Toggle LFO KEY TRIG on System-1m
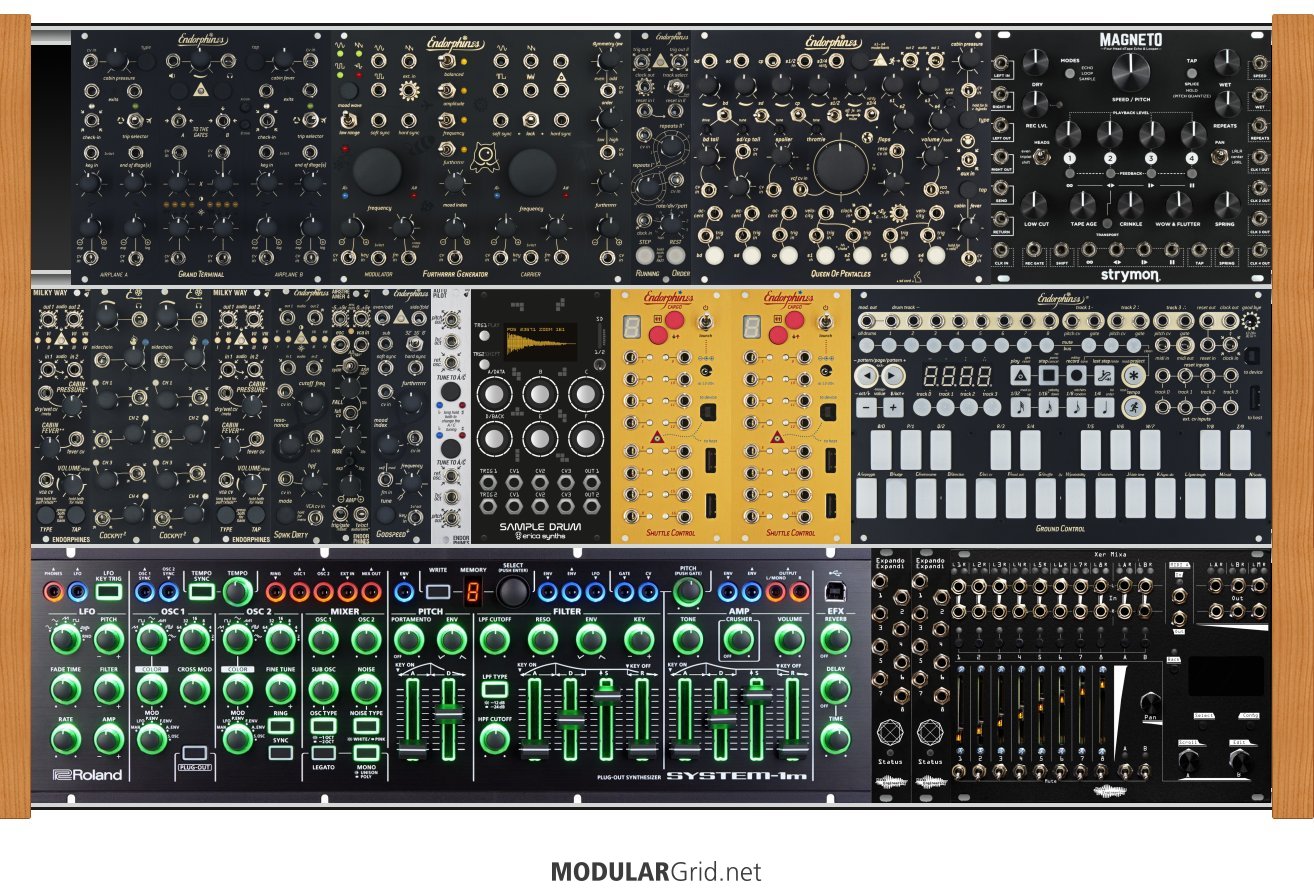The image size is (1314, 893). [x=107, y=593]
